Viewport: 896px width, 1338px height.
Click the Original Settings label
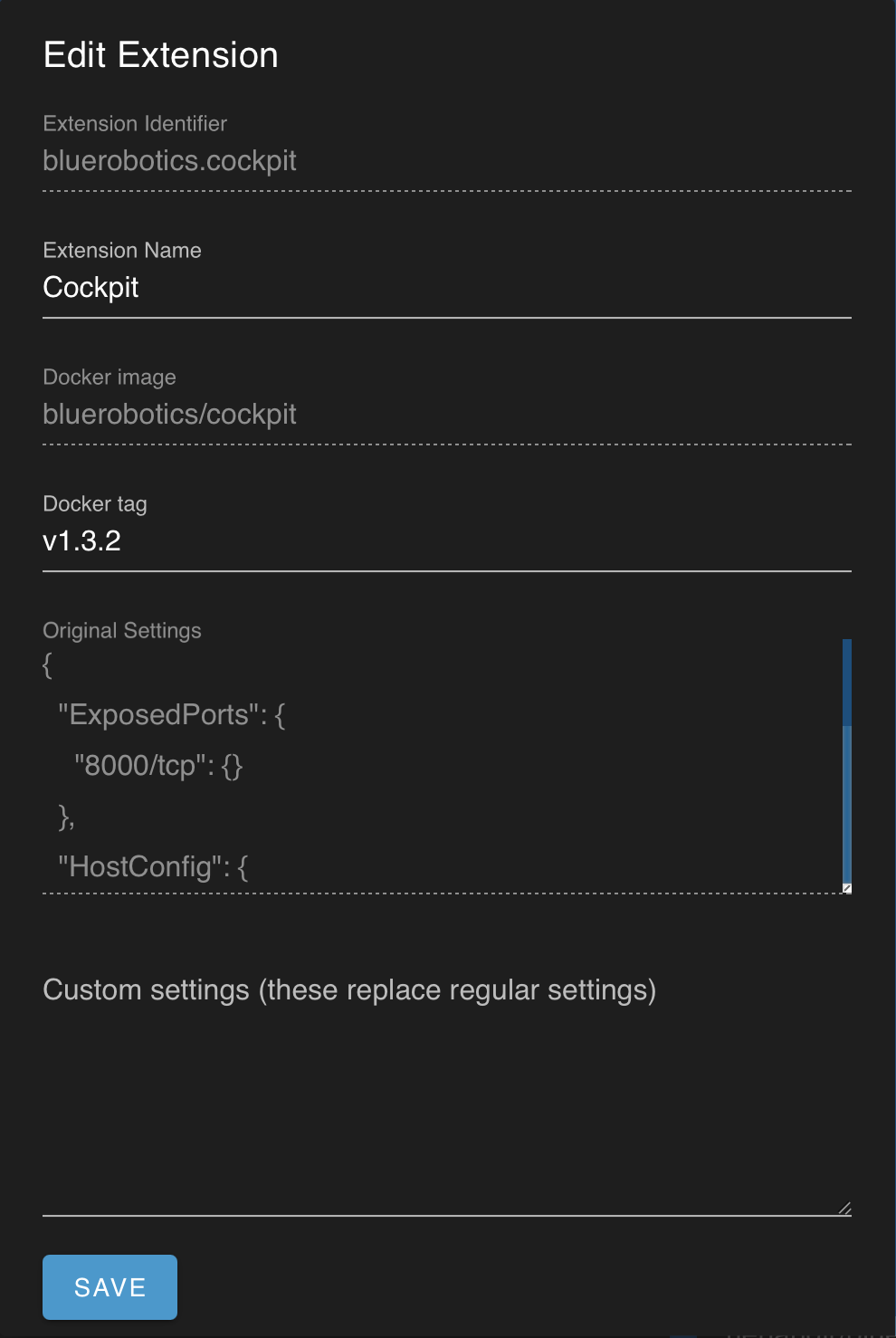pyautogui.click(x=121, y=630)
